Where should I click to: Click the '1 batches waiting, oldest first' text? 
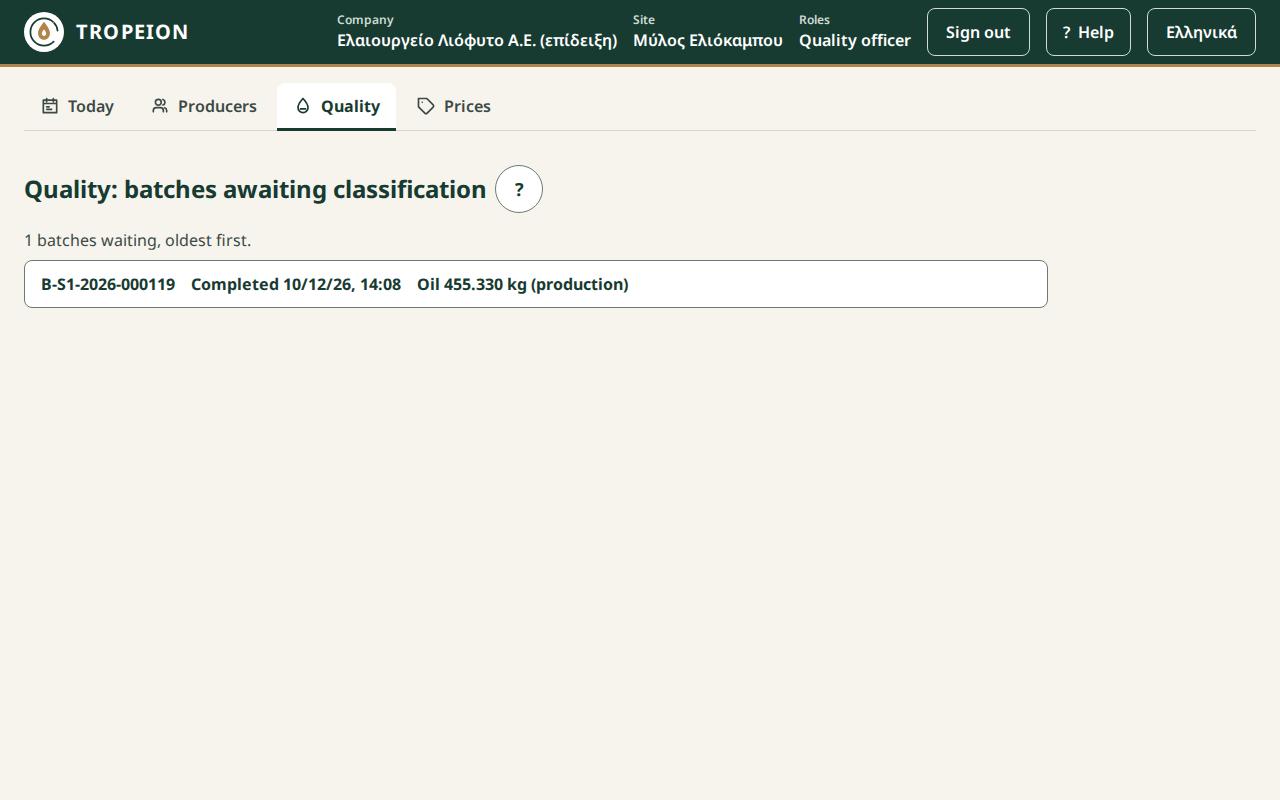pyautogui.click(x=138, y=240)
